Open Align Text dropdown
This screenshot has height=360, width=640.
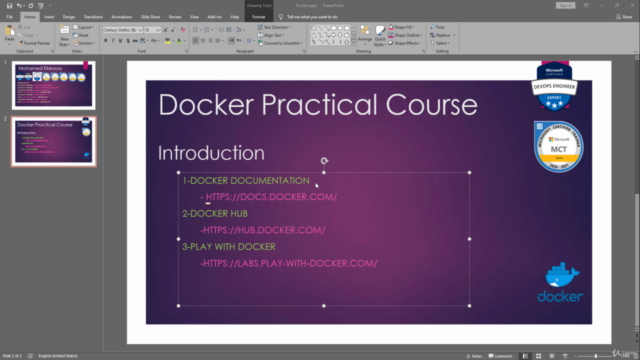271,35
